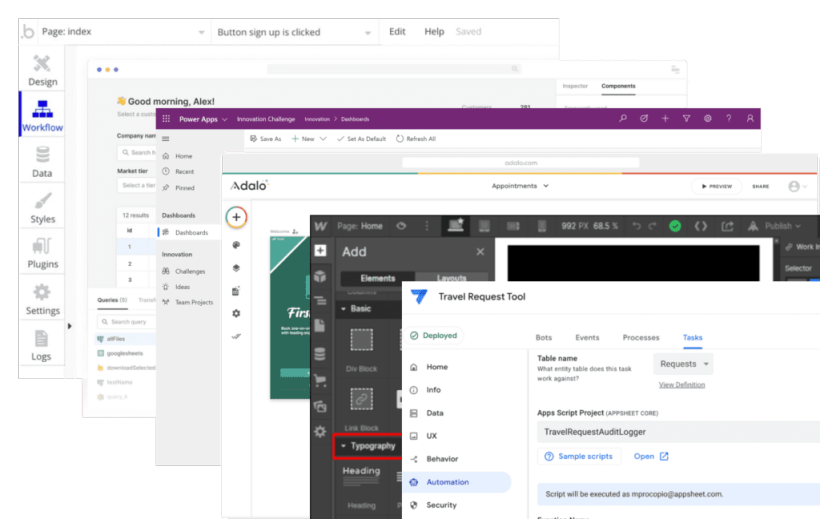Click Webflow redo arrow
The height and width of the screenshot is (519, 820).
coord(653,226)
